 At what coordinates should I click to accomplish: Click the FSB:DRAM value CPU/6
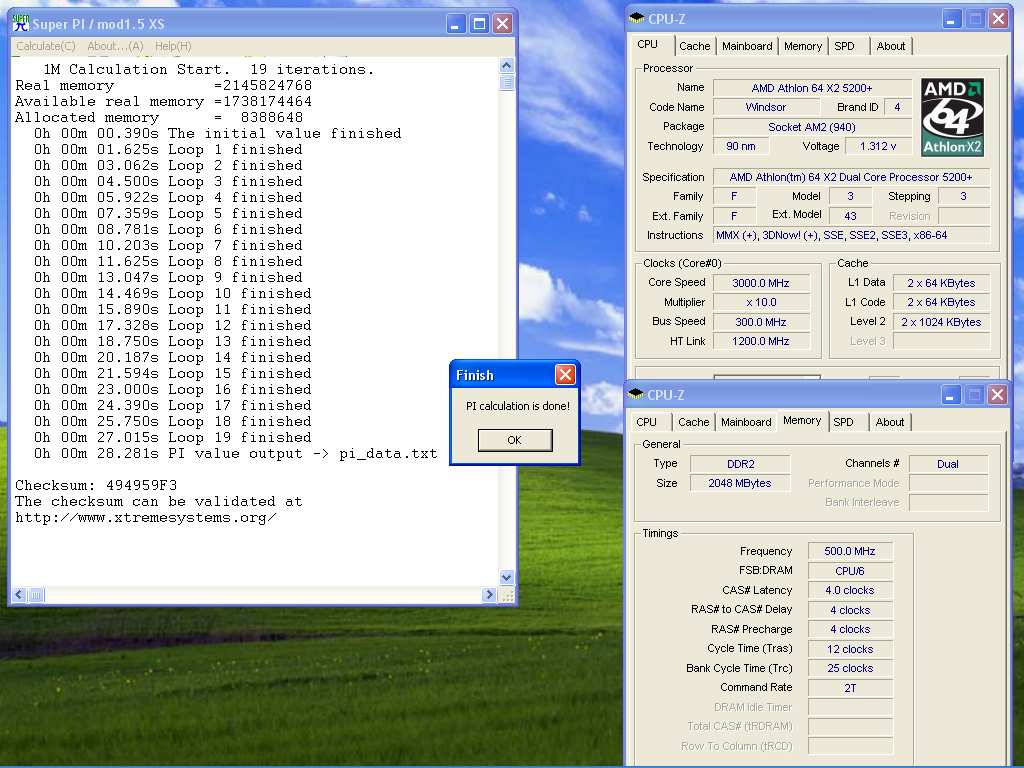[x=850, y=571]
